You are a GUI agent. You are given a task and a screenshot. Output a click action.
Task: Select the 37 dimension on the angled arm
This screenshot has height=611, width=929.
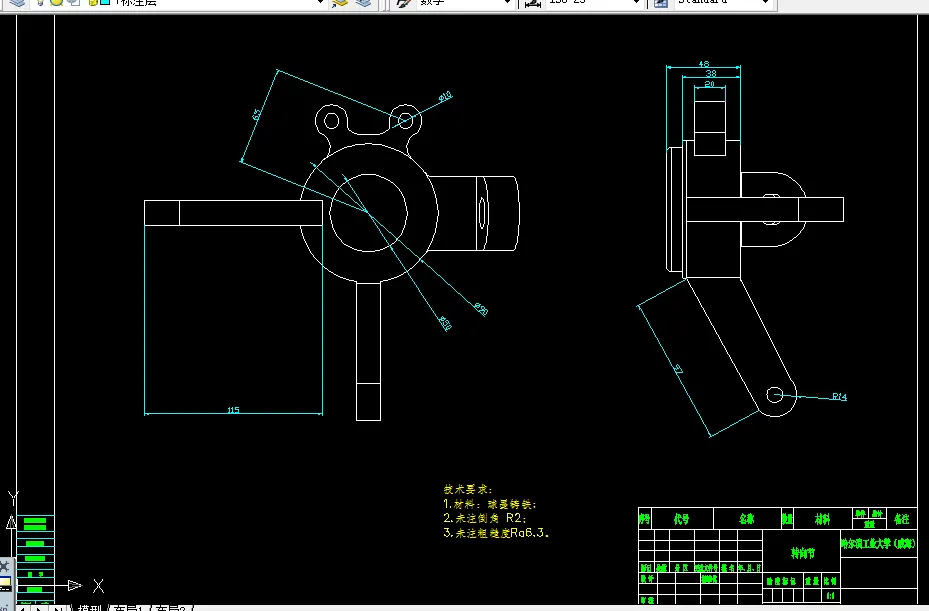678,370
